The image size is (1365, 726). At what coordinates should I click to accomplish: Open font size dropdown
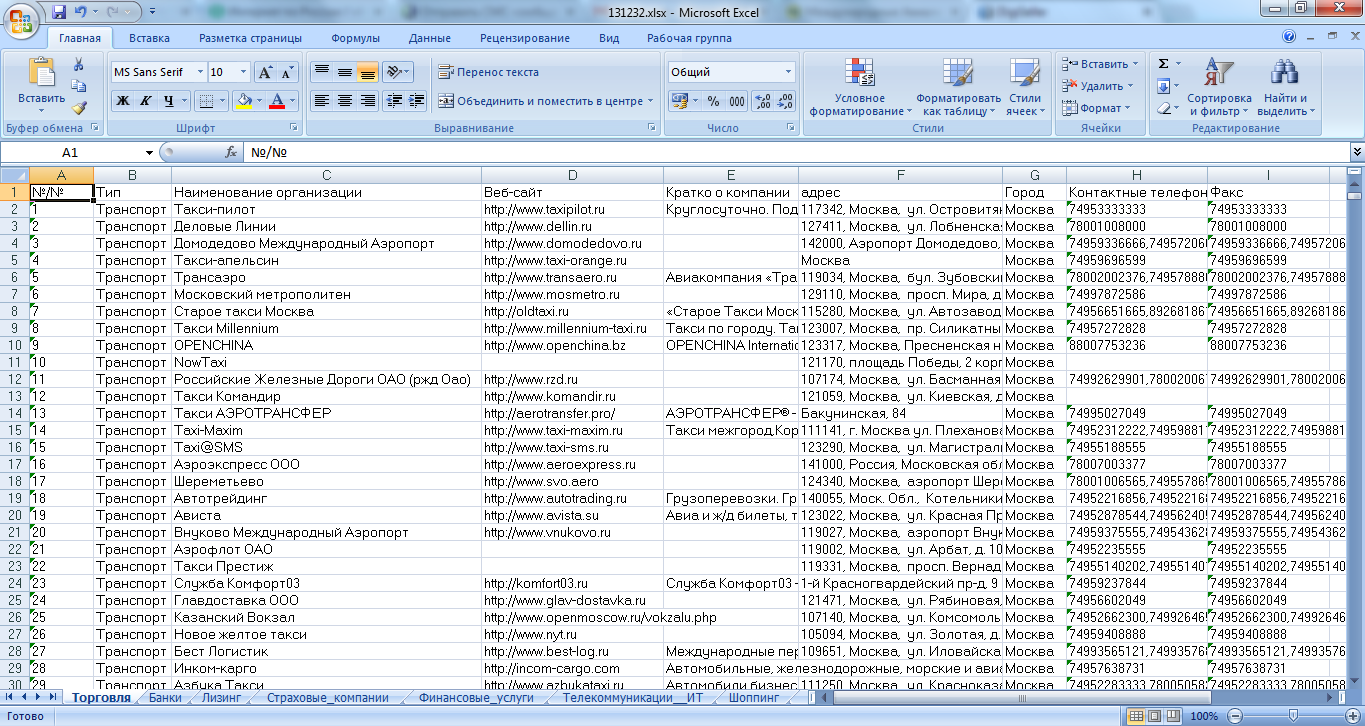pos(243,72)
